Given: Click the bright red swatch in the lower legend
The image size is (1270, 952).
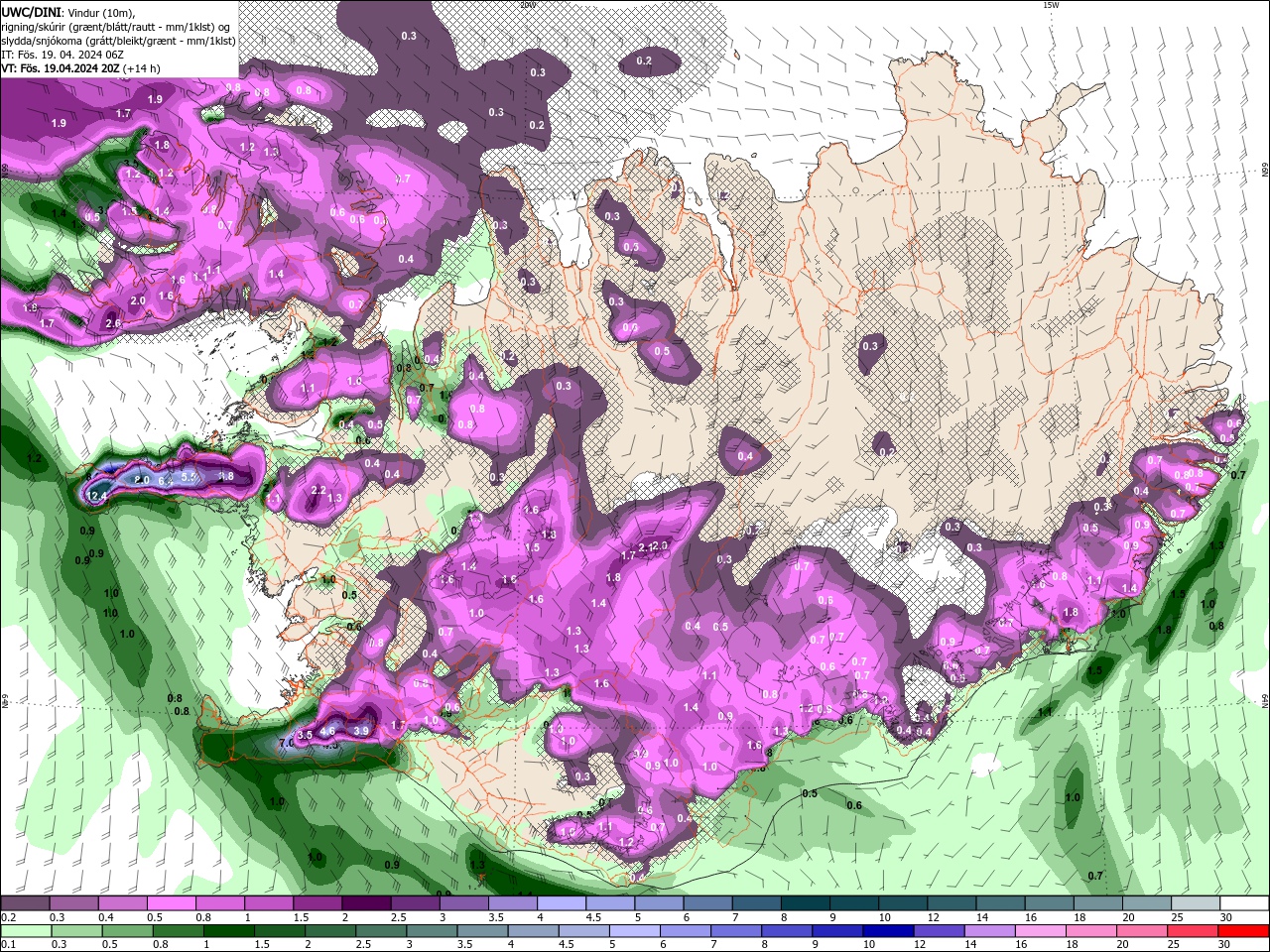Looking at the screenshot, I should click(x=1244, y=931).
